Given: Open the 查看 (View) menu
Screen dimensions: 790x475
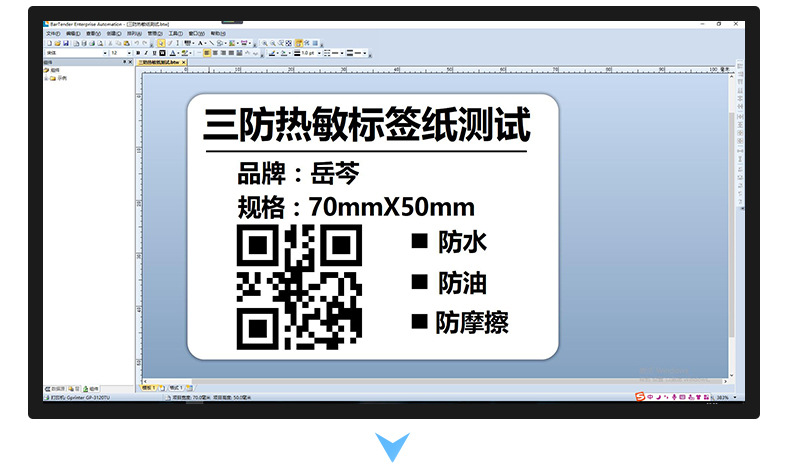Looking at the screenshot, I should coord(93,34).
